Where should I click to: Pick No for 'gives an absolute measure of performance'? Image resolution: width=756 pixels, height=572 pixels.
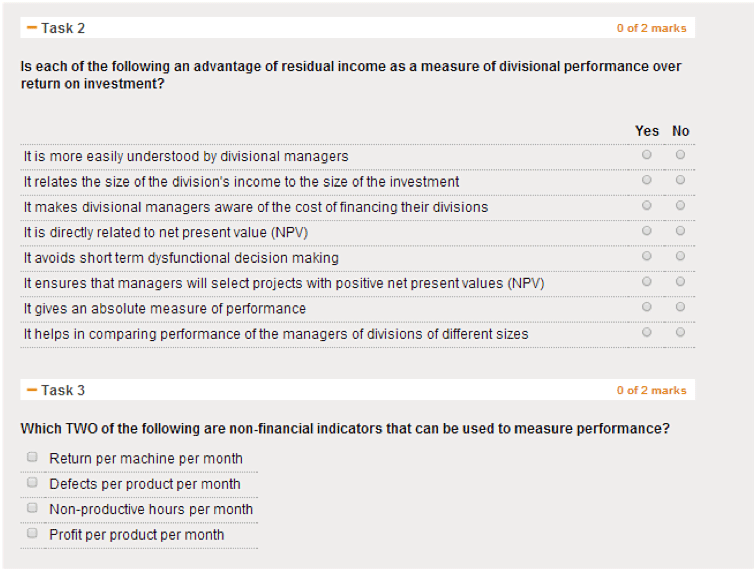(x=681, y=307)
